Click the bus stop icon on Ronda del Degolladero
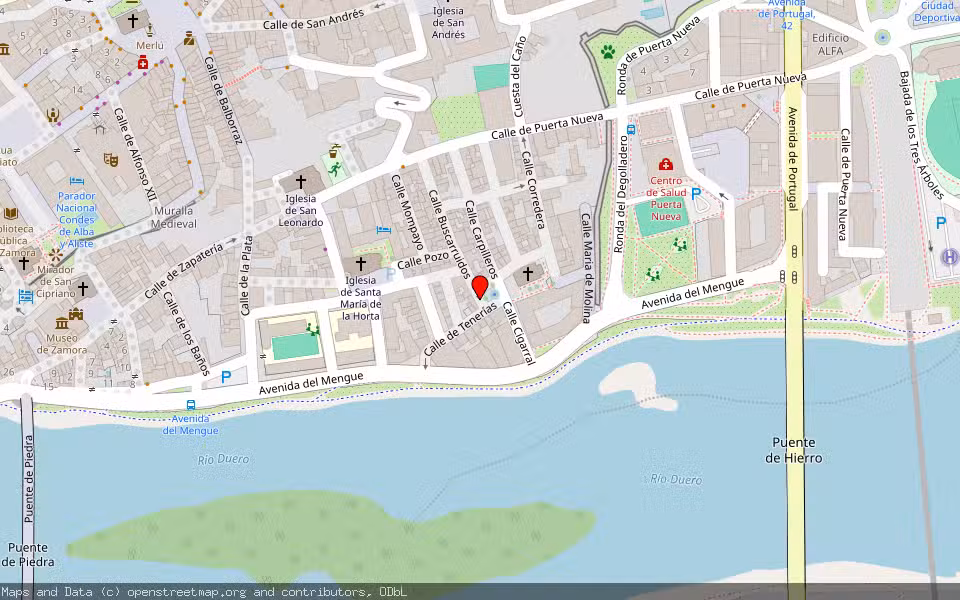Image resolution: width=960 pixels, height=600 pixels. 631,128
